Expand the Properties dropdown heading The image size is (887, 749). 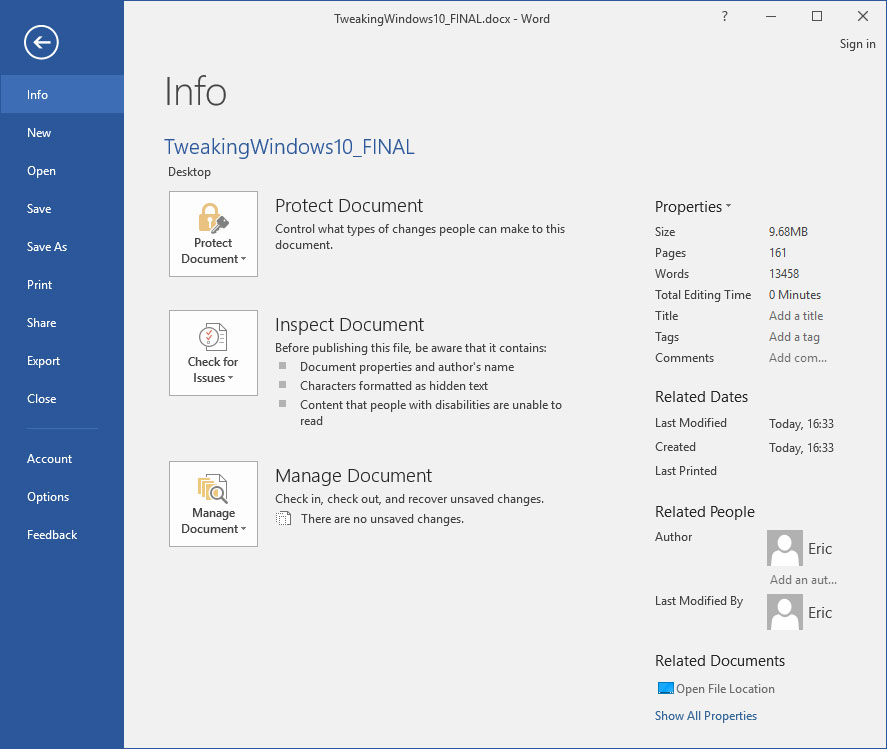point(693,206)
